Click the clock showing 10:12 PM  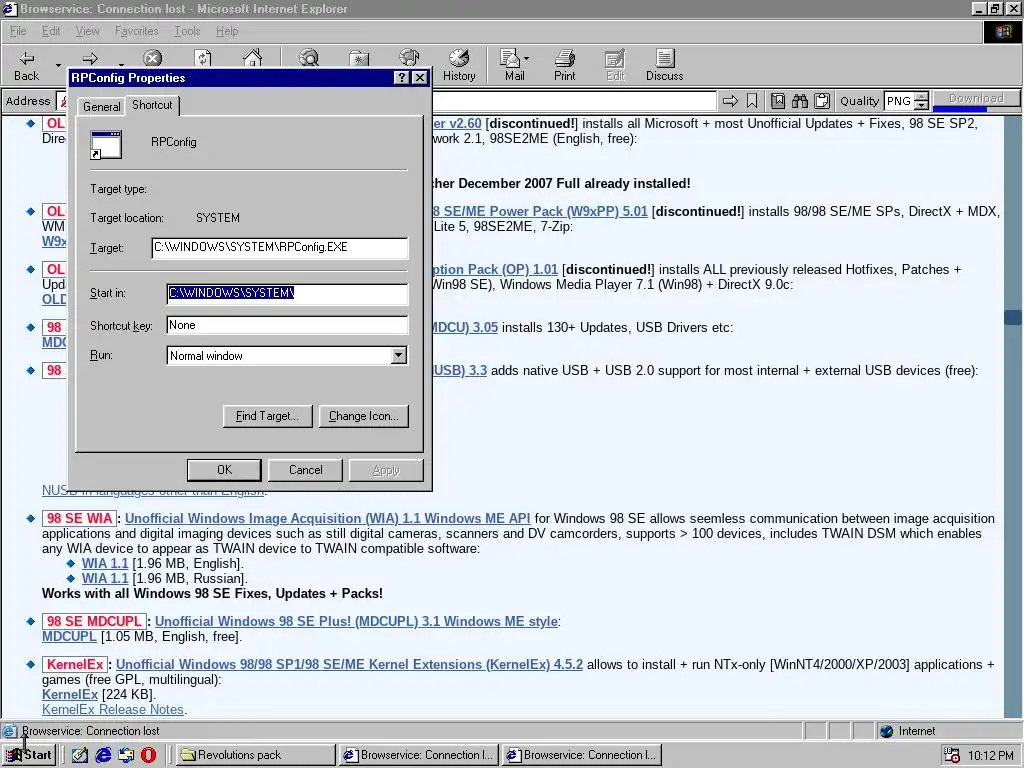(x=991, y=756)
